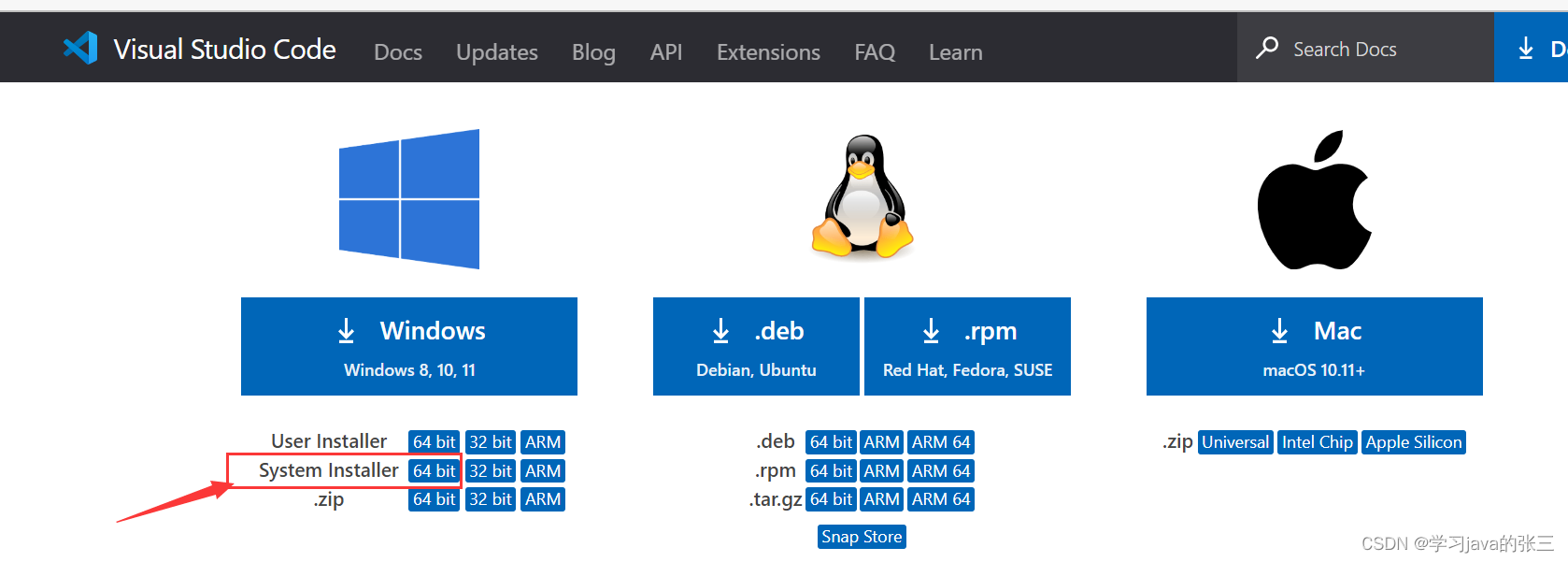The image size is (1568, 562).
Task: Select Mac .zip Apple Silicon
Action: click(x=1414, y=442)
